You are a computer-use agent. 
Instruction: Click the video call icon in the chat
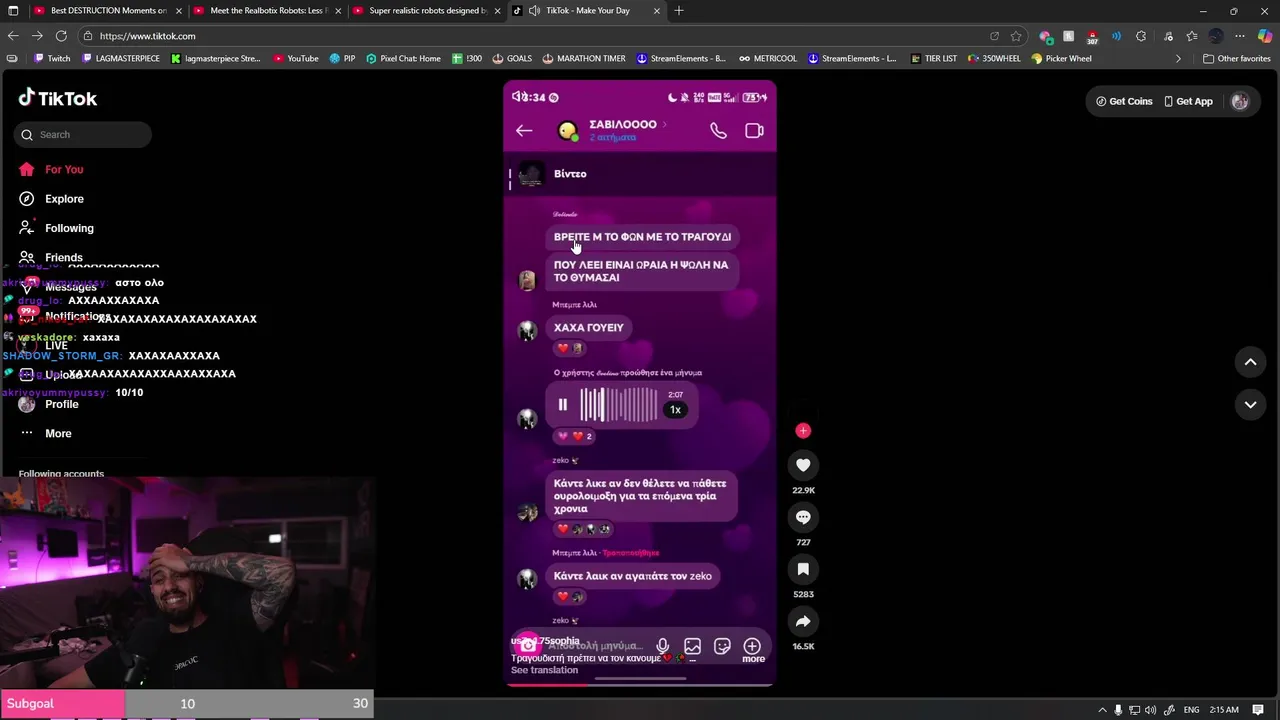[x=754, y=130]
